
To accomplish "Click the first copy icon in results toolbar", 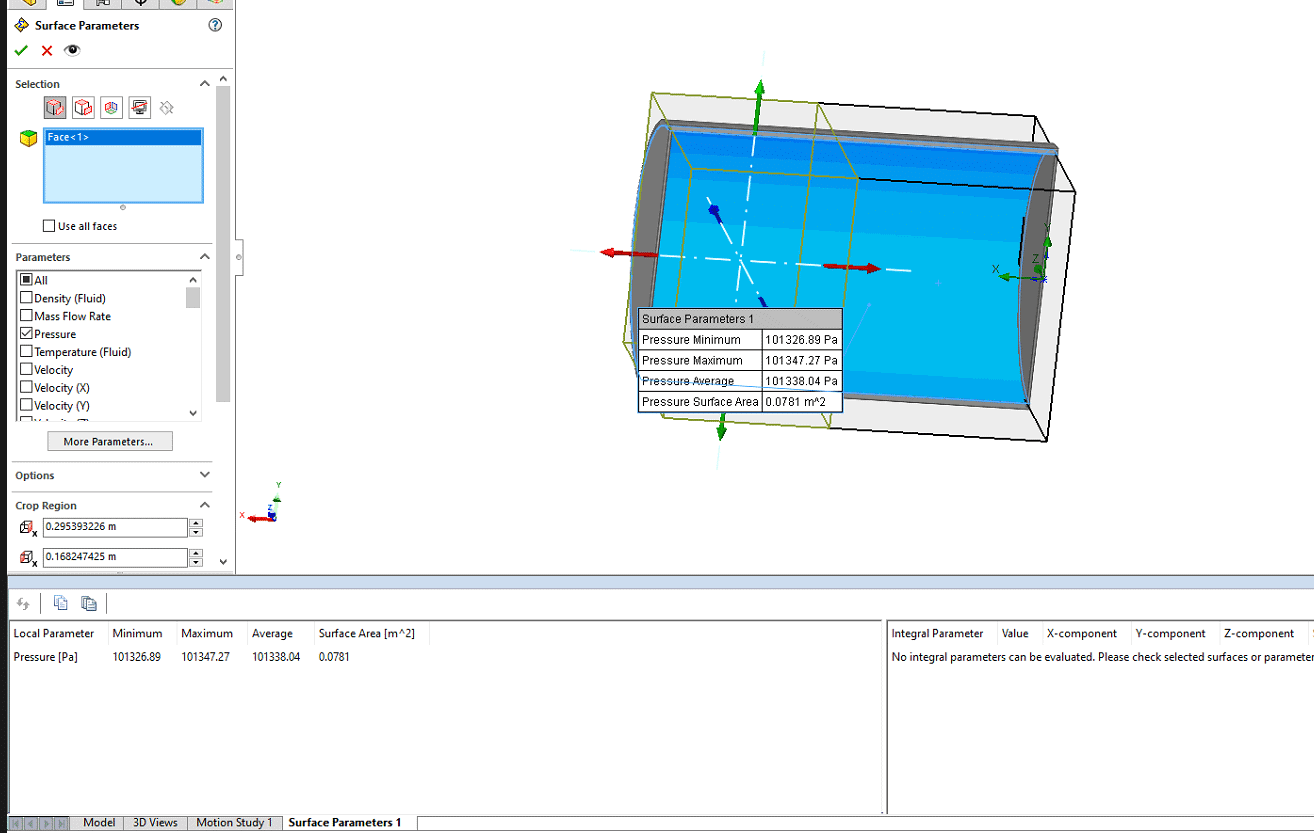I will coord(61,603).
